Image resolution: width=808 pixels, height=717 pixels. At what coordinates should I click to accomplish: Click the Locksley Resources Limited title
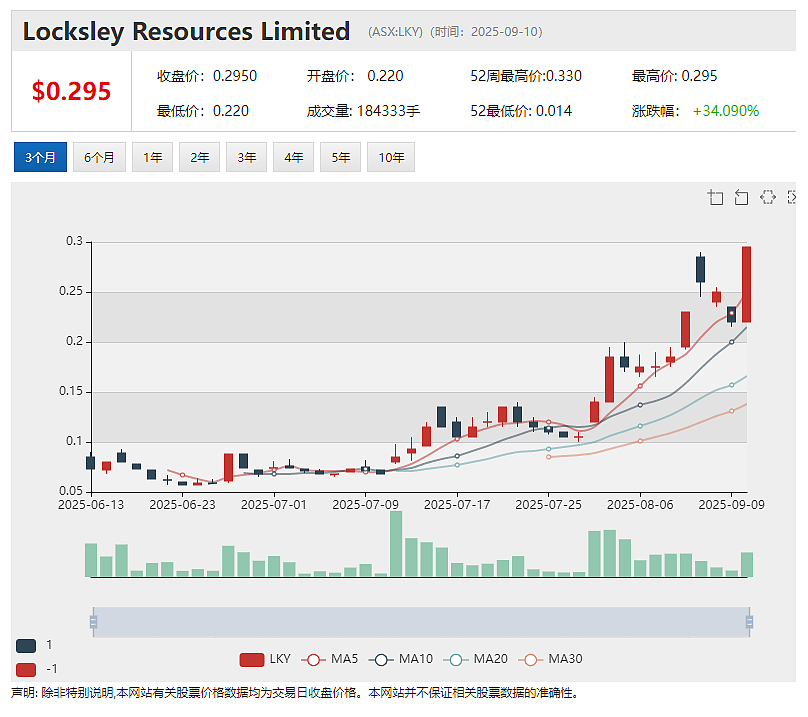pos(186,31)
